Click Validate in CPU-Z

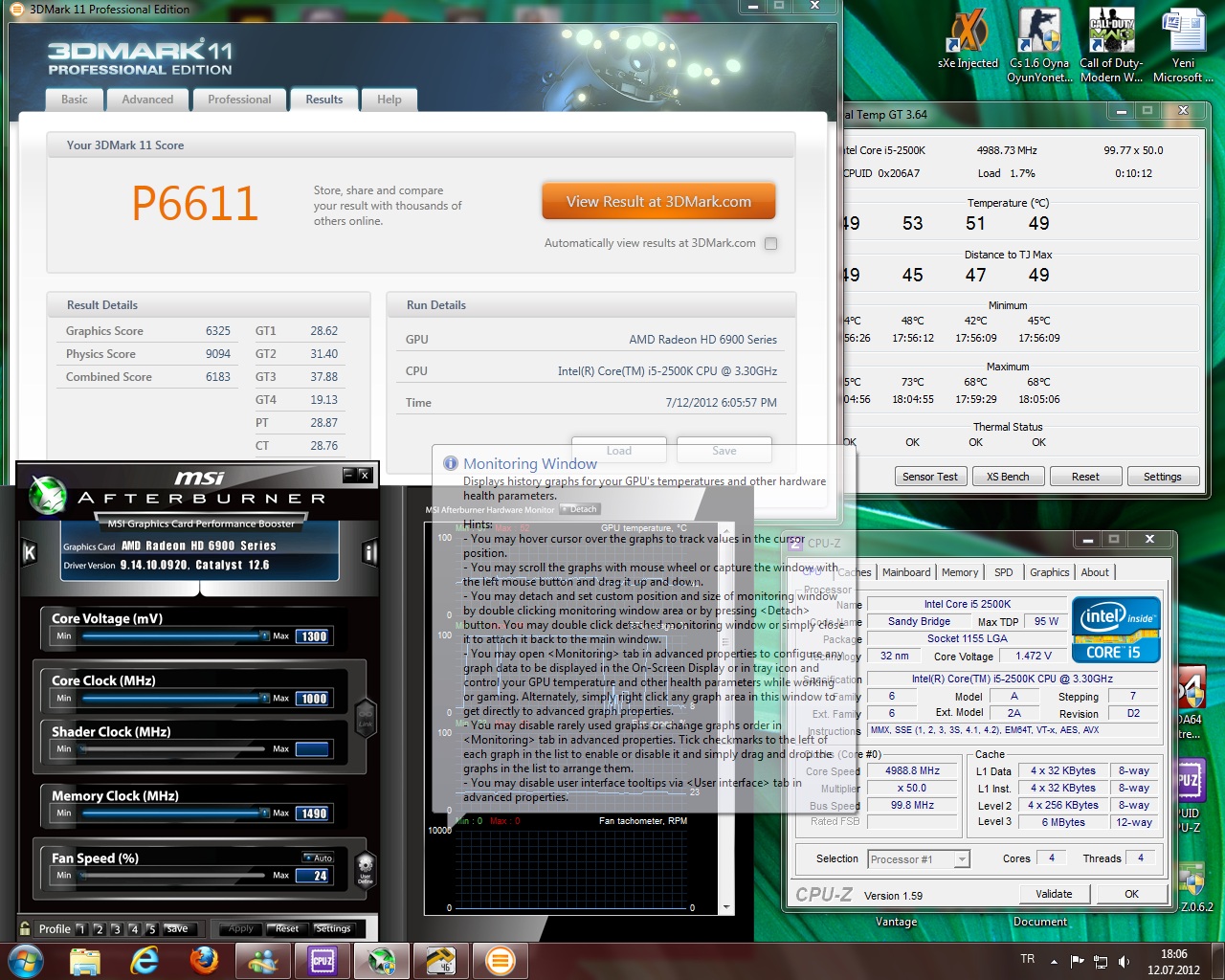pos(1054,894)
